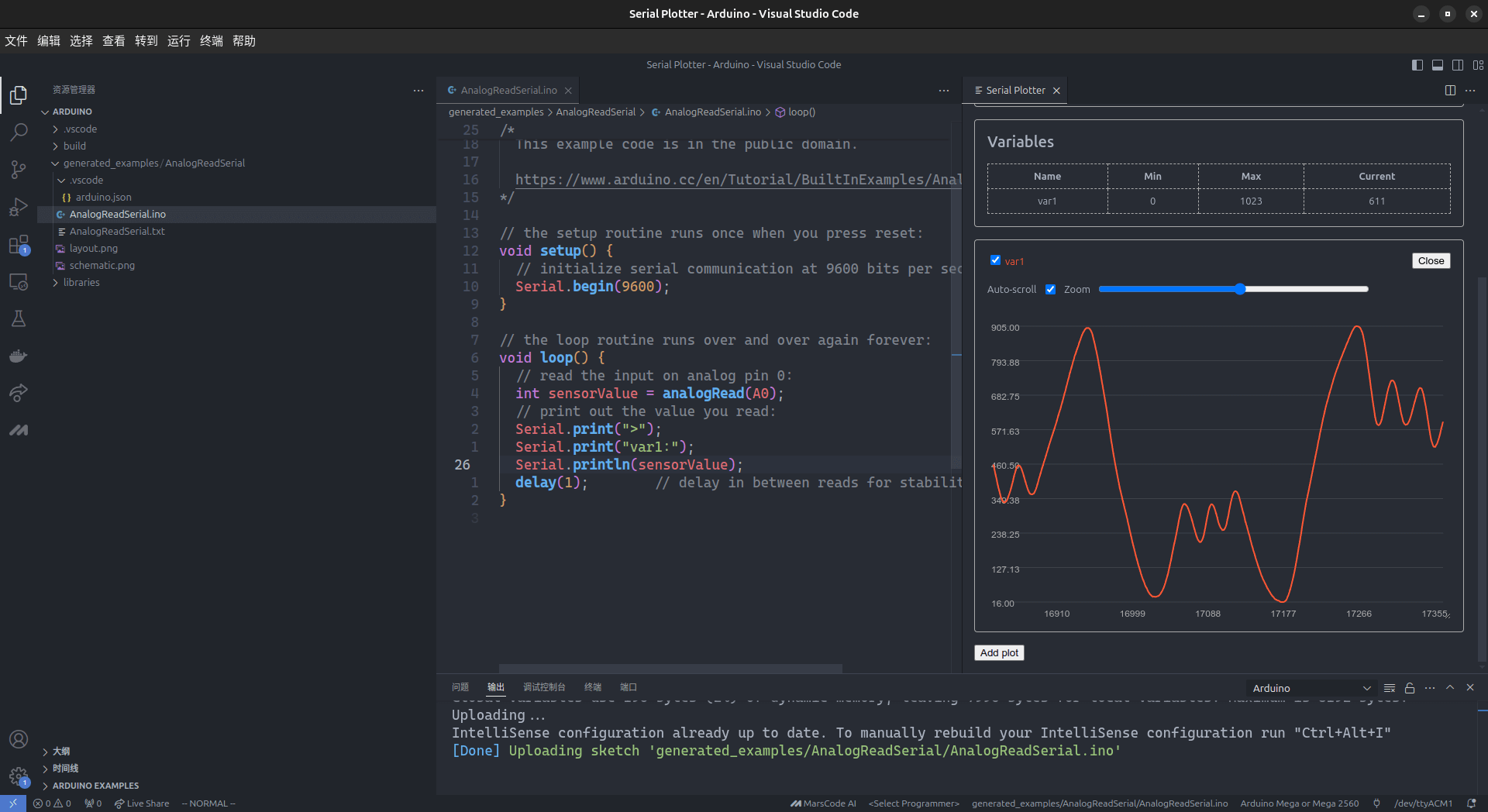Clear output panel icon

coord(1390,688)
